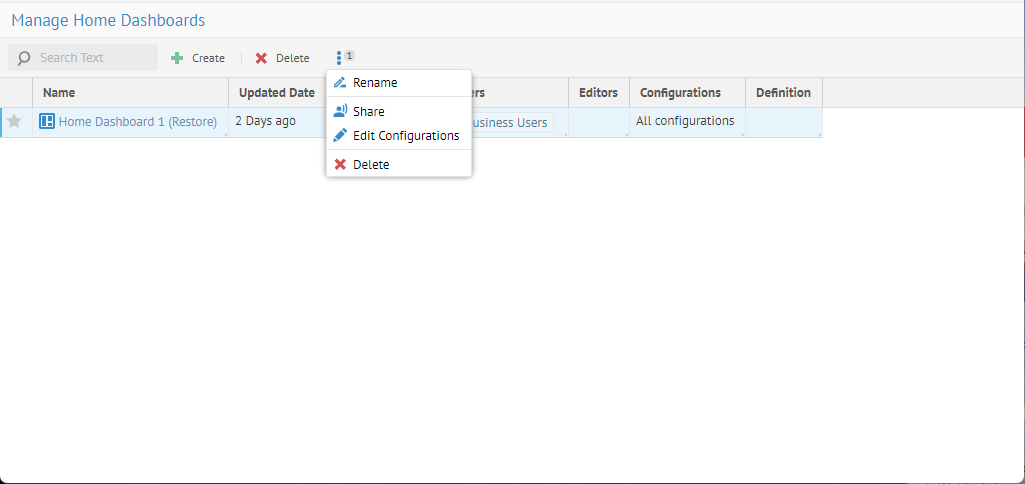Image resolution: width=1025 pixels, height=484 pixels.
Task: Choose Rename from the actions menu
Action: (x=375, y=83)
